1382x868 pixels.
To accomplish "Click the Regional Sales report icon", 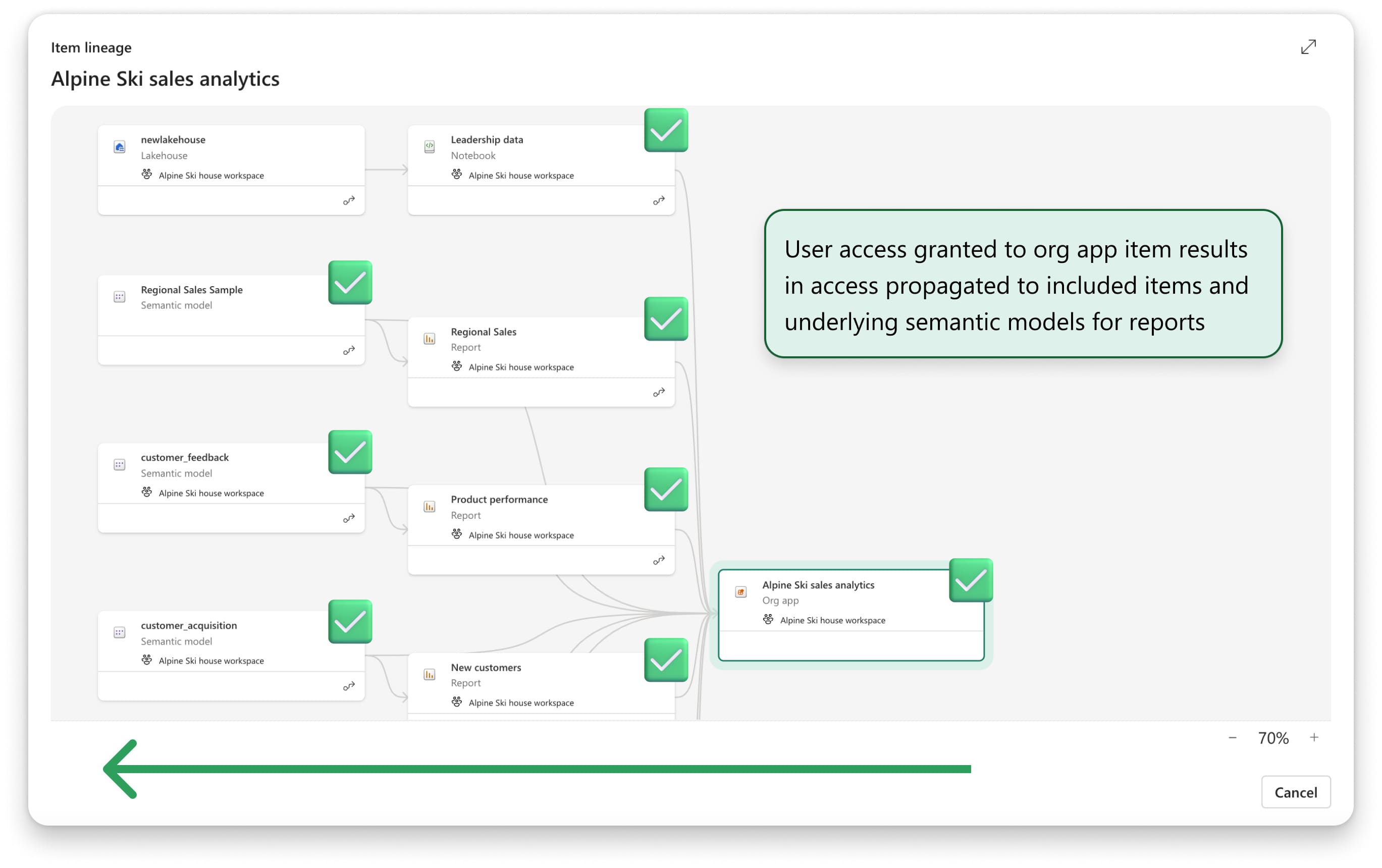I will (x=430, y=339).
